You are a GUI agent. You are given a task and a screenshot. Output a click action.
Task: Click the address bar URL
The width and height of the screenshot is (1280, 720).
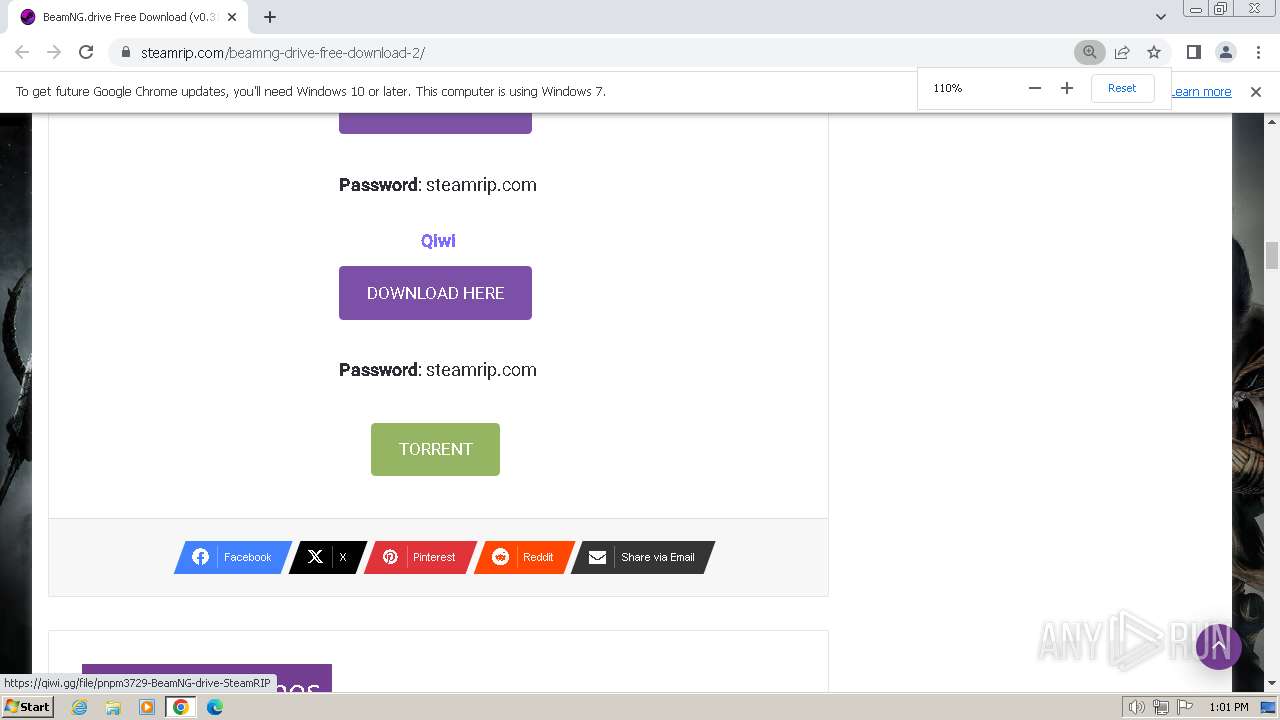point(283,52)
